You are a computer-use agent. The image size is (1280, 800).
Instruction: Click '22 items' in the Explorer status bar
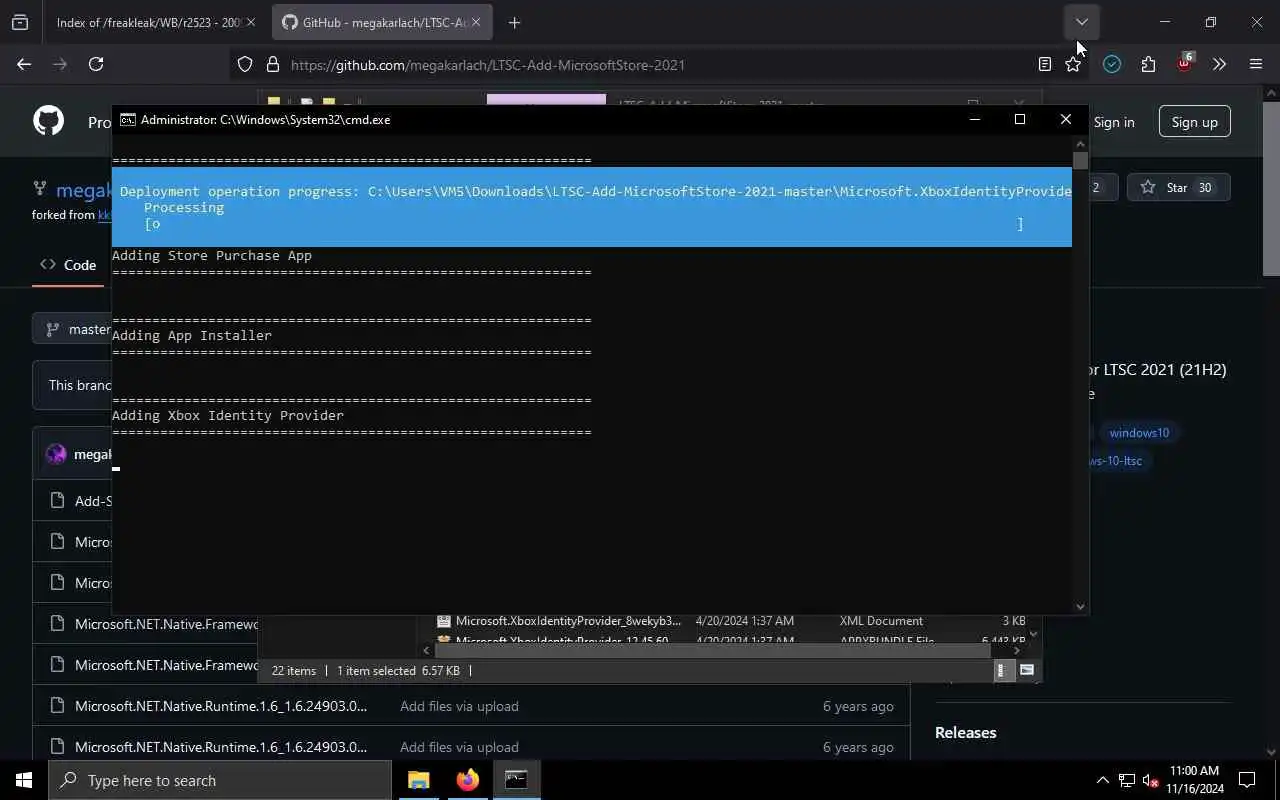(294, 671)
